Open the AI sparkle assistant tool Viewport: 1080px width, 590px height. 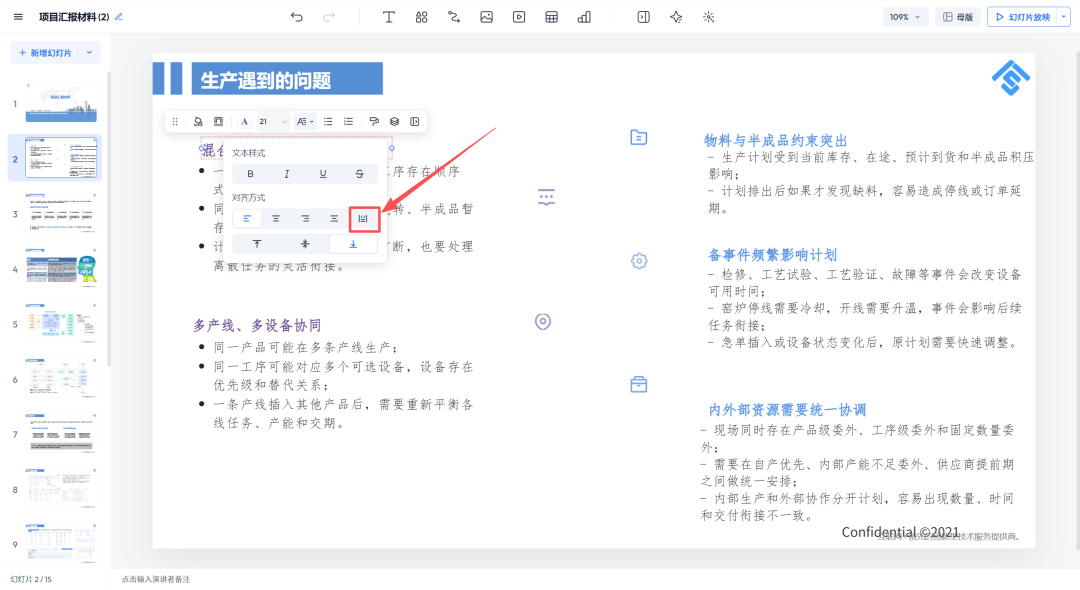(x=676, y=17)
